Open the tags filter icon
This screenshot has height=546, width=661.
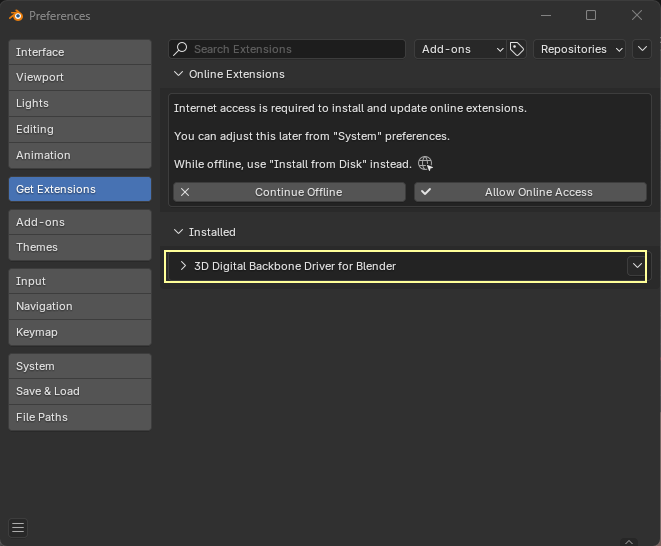[517, 49]
